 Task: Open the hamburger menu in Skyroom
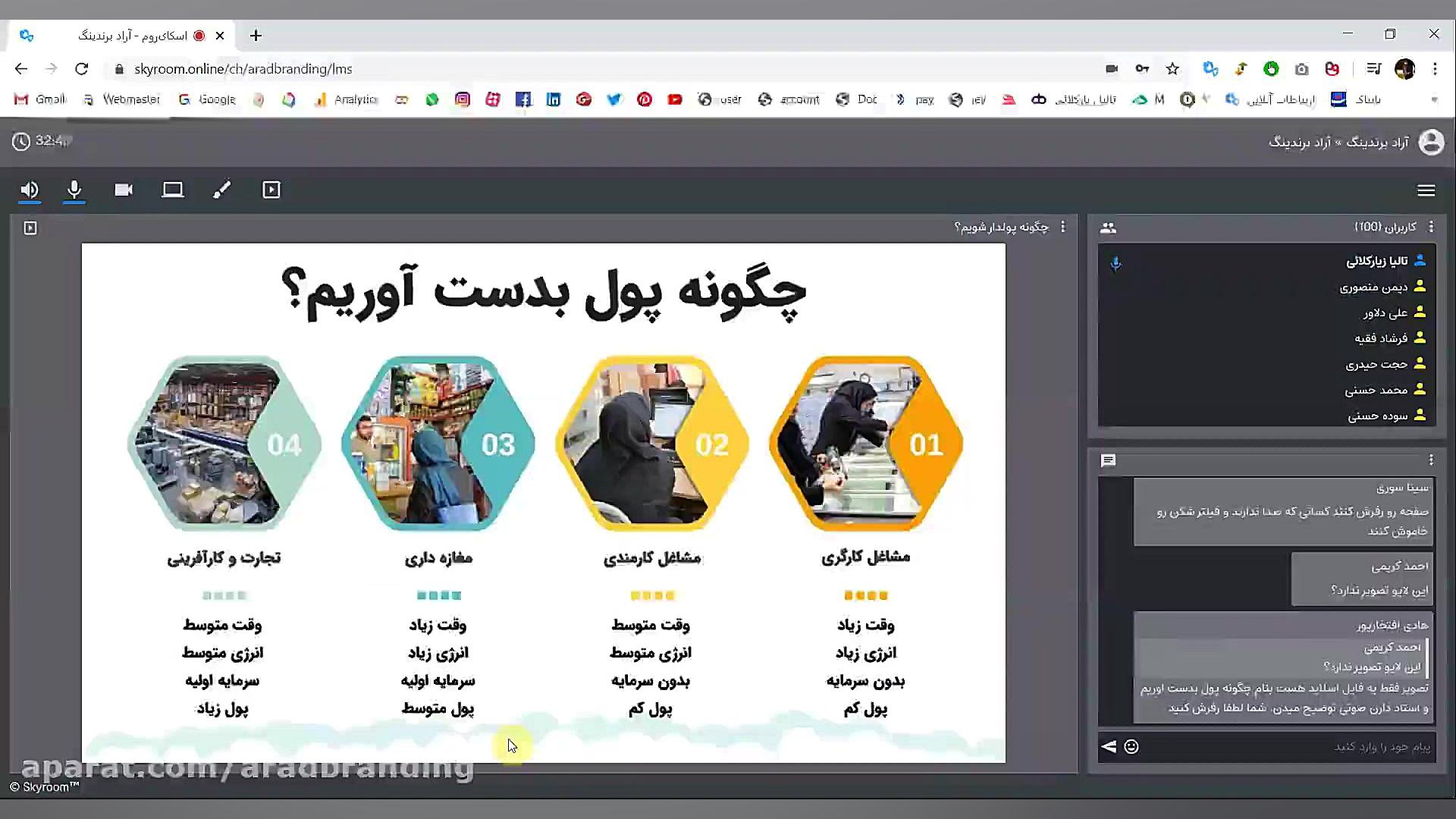(1426, 190)
